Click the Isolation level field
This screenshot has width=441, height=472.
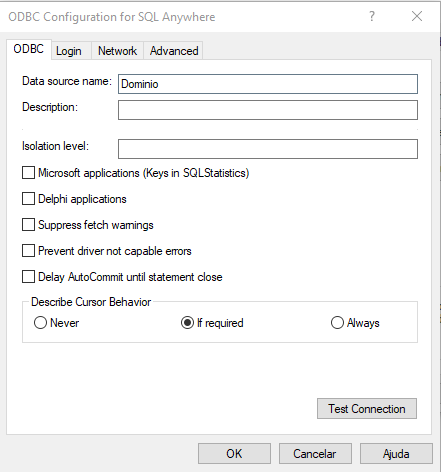(268, 149)
